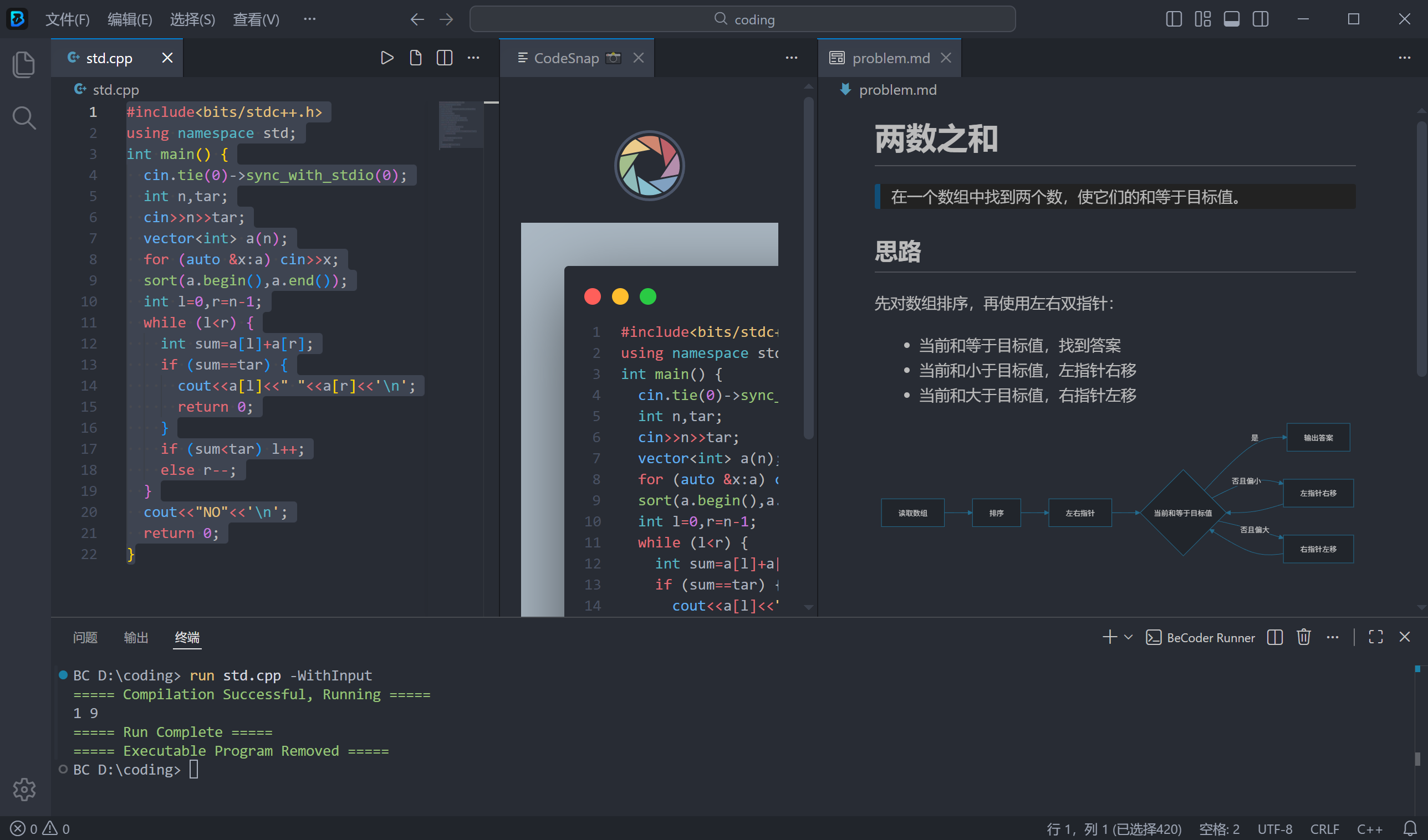The height and width of the screenshot is (840, 1428).
Task: Open the 编辑(E) menu
Action: 130,20
